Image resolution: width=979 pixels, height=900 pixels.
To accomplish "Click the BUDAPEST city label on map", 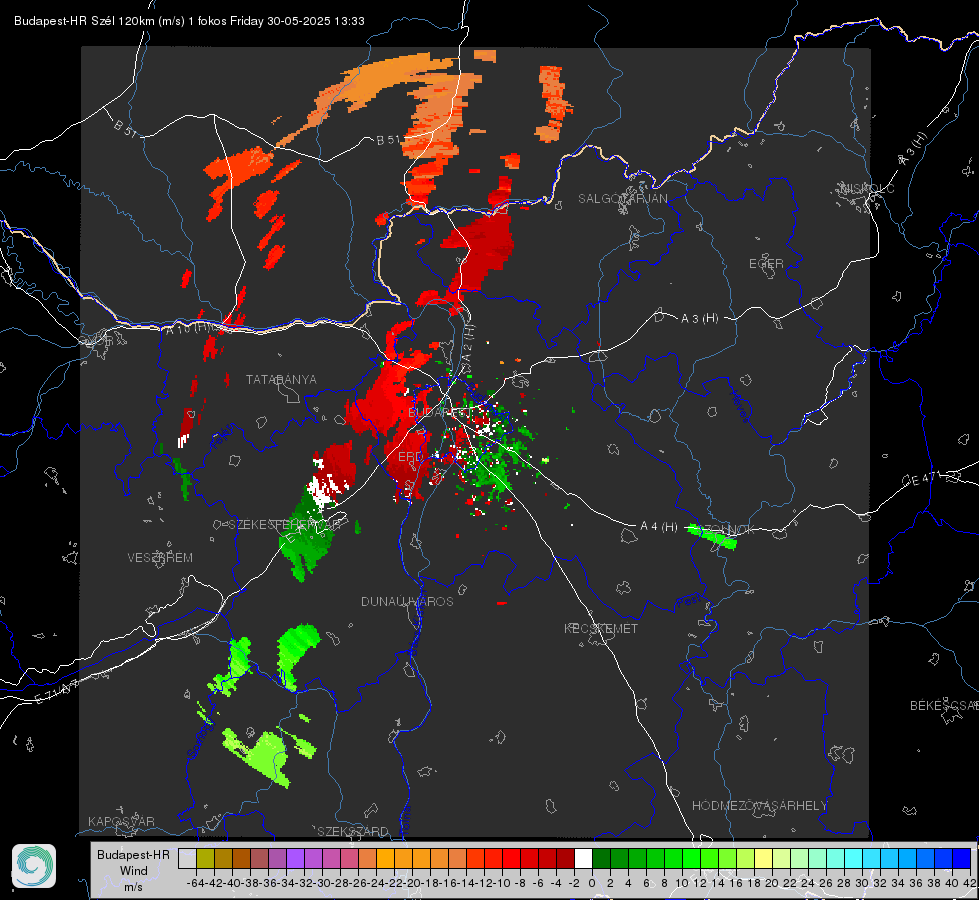I will (440, 413).
